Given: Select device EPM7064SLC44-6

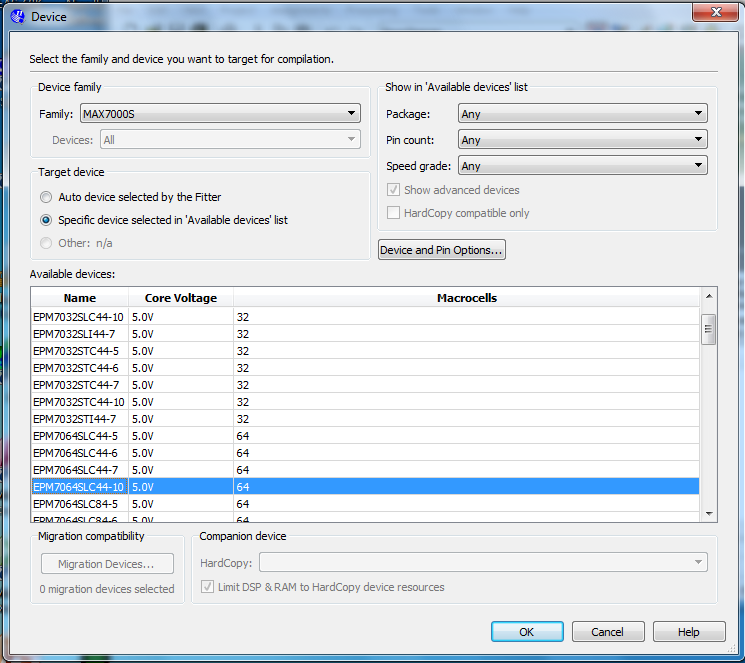Looking at the screenshot, I should tap(365, 453).
